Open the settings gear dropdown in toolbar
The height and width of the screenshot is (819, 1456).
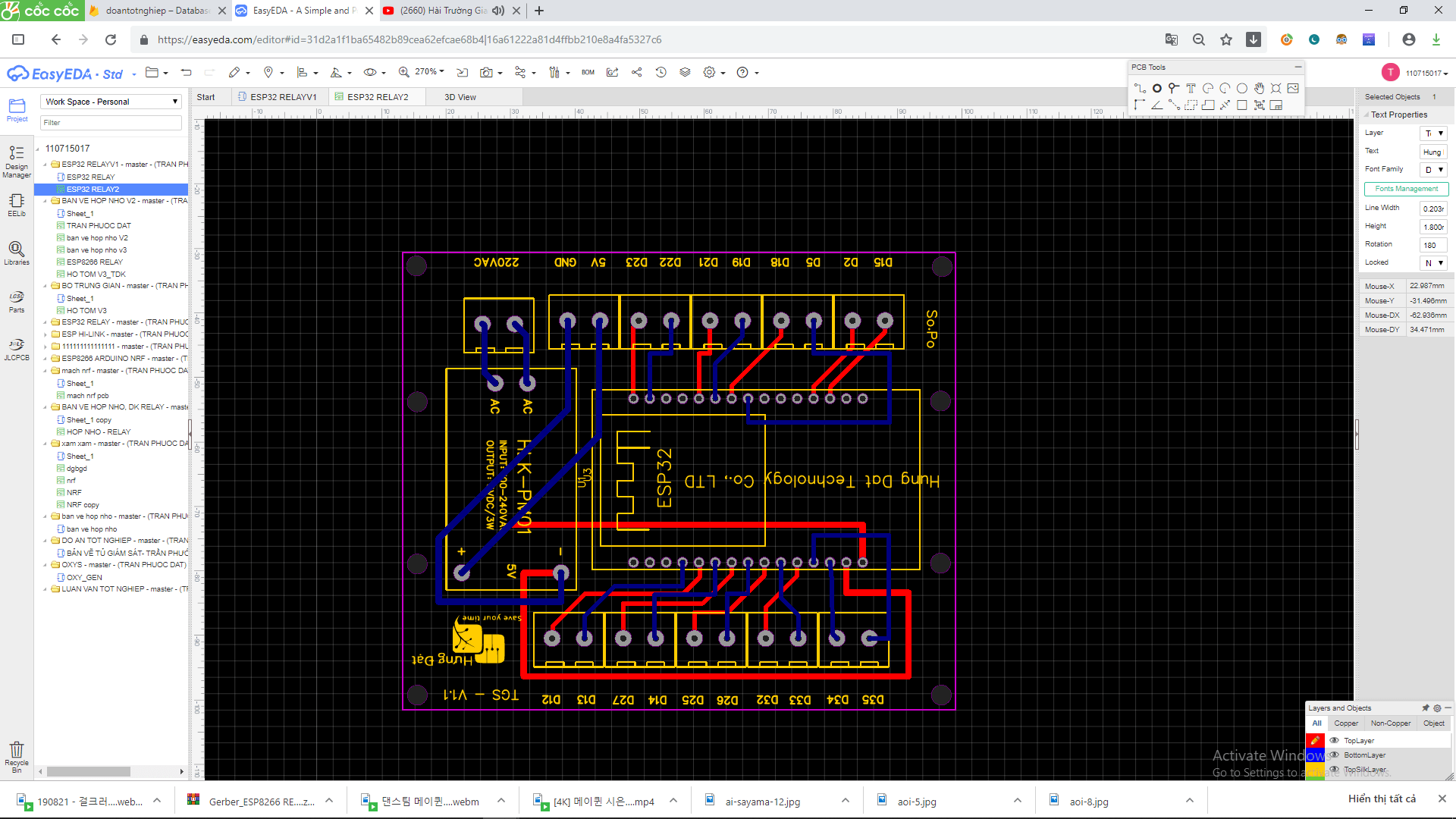tap(714, 73)
